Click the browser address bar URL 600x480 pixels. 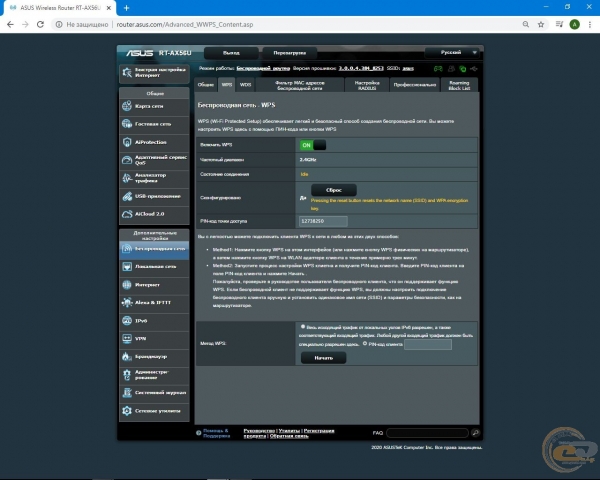tap(185, 24)
